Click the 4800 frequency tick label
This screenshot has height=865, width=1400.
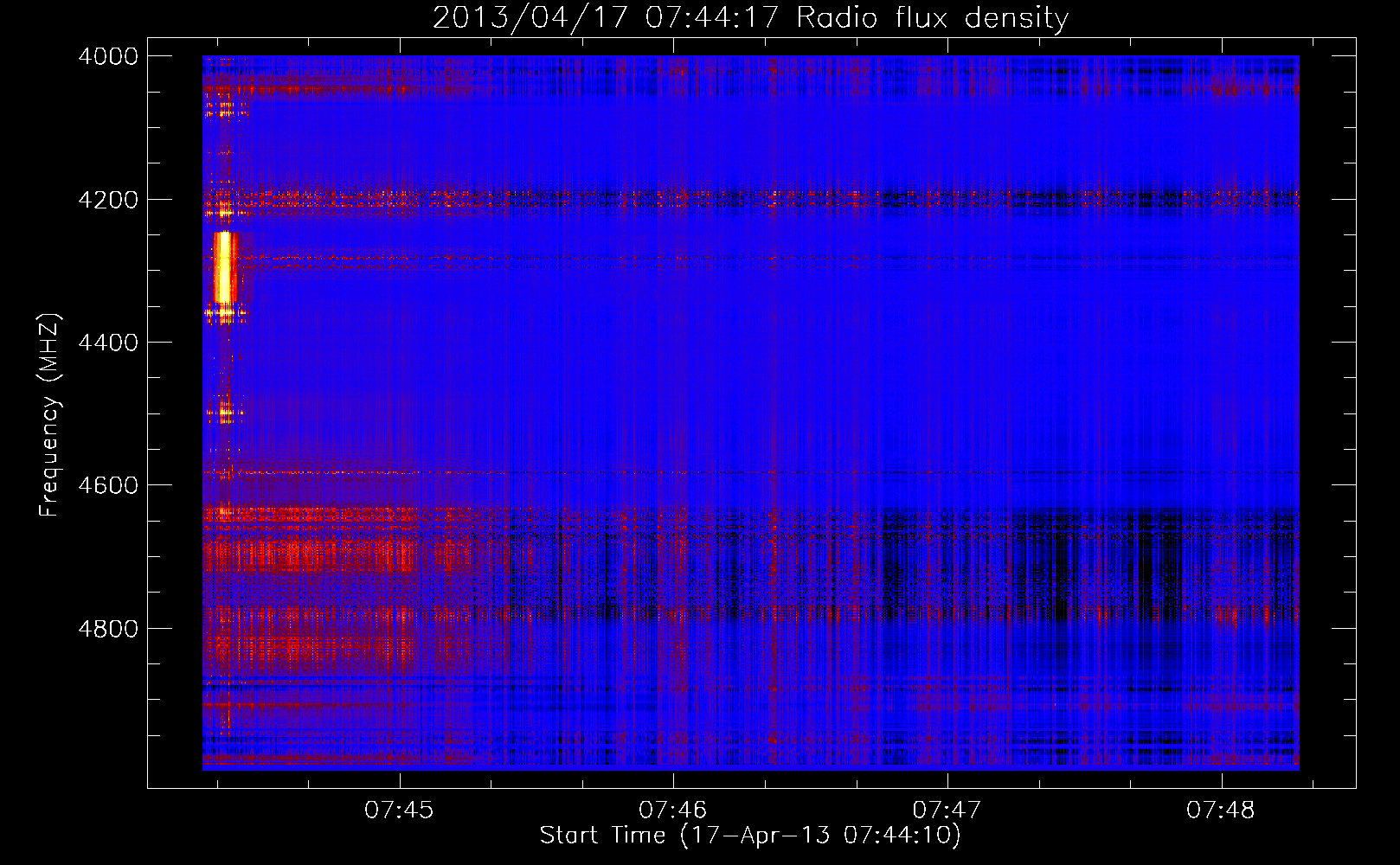point(108,629)
